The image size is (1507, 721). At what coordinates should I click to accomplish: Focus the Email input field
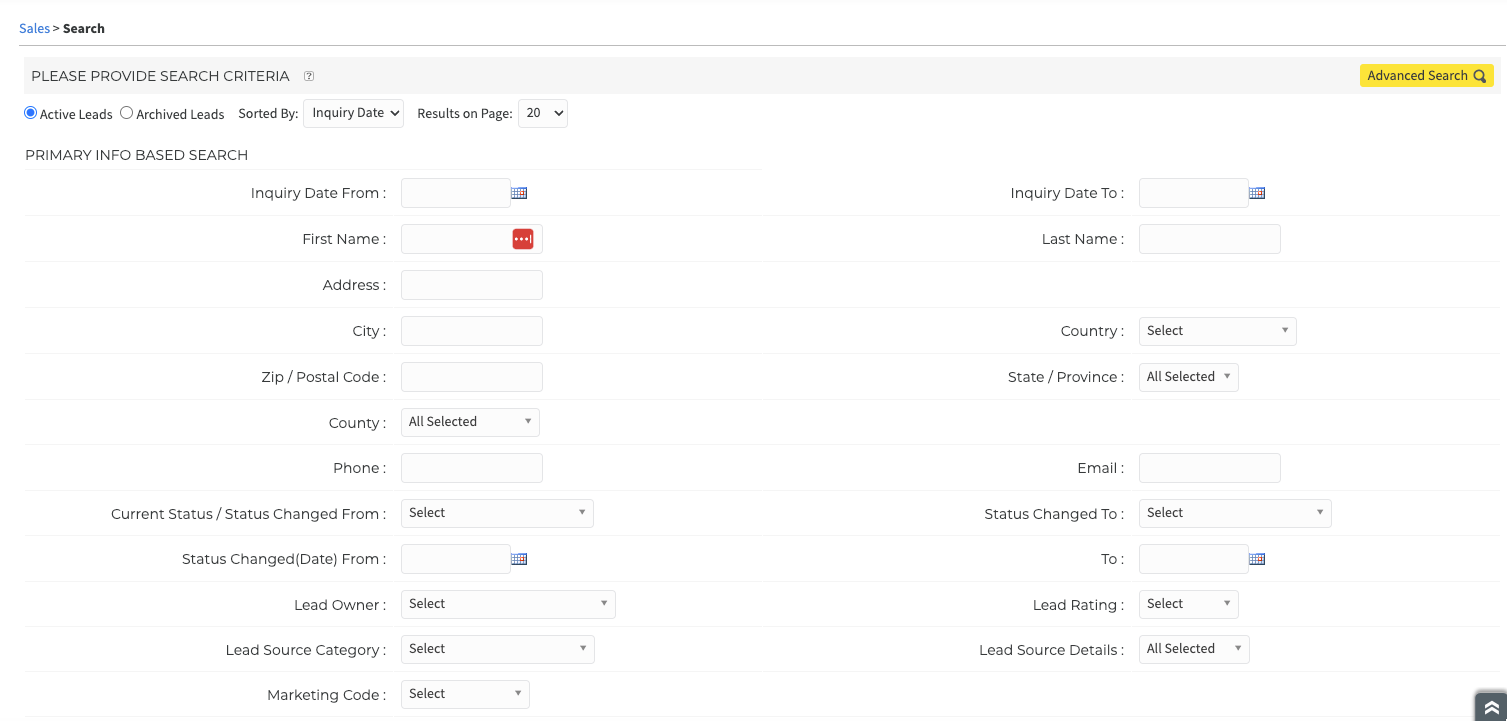point(1209,468)
